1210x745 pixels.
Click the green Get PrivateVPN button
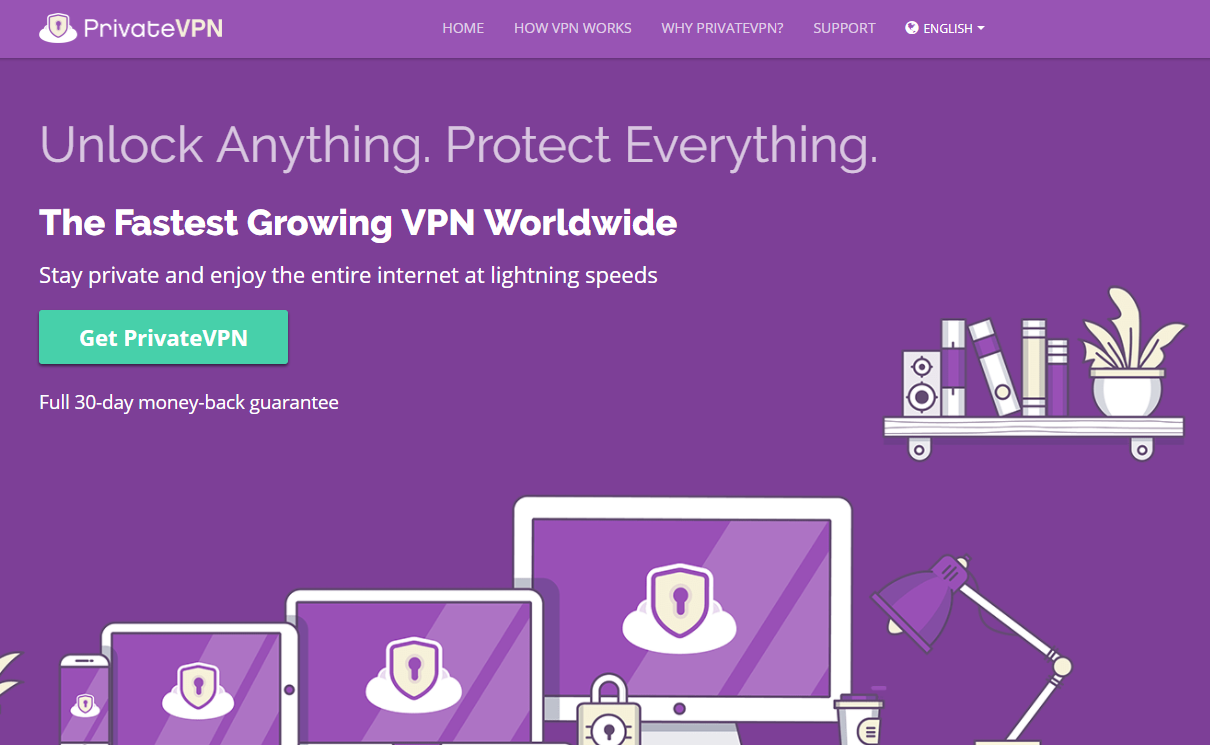click(163, 337)
